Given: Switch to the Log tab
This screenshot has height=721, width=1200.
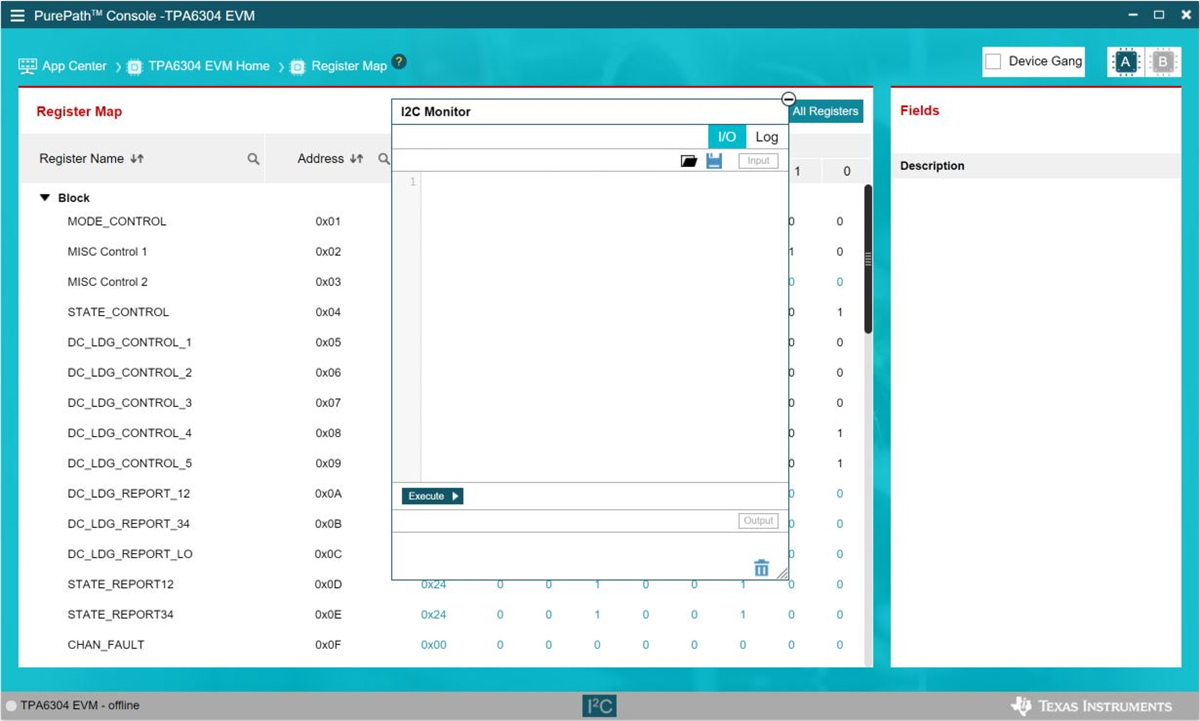Looking at the screenshot, I should 766,137.
